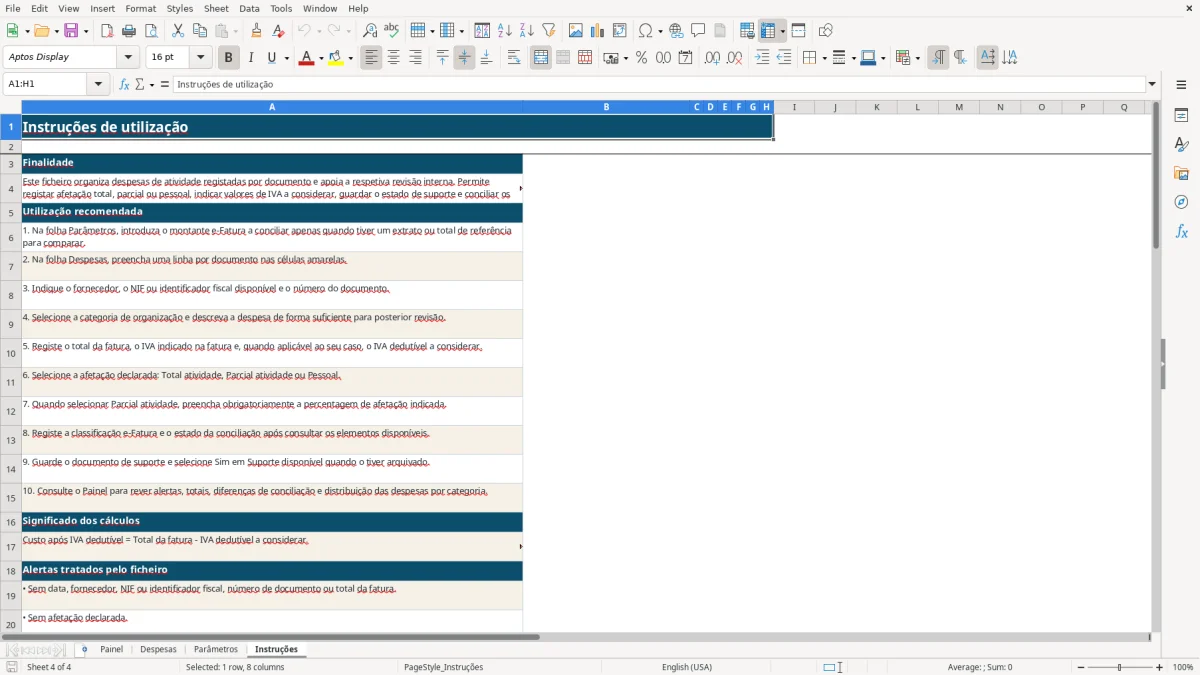Toggle Align Left

point(371,58)
